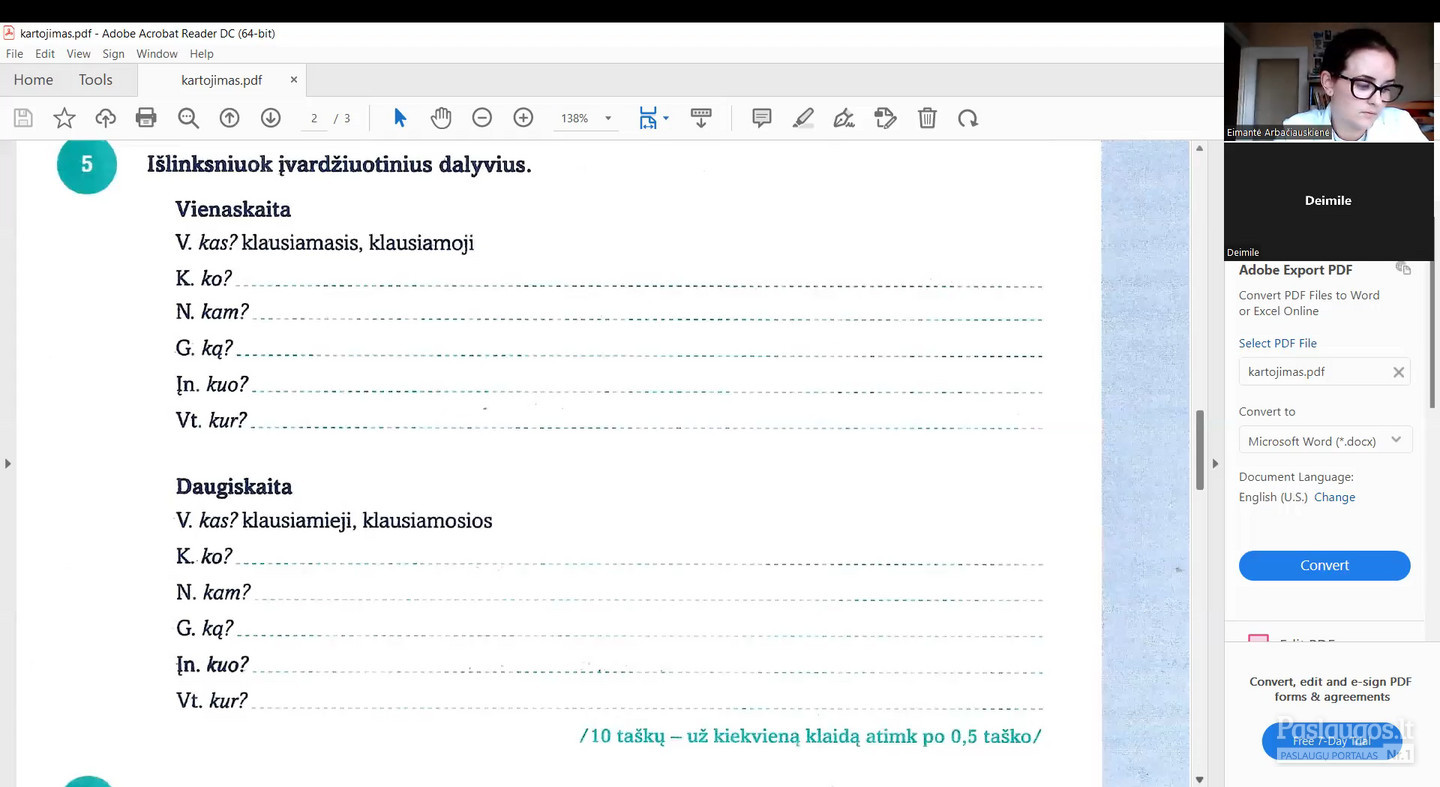The width and height of the screenshot is (1440, 787).
Task: Add a comment sticky note
Action: coord(762,118)
